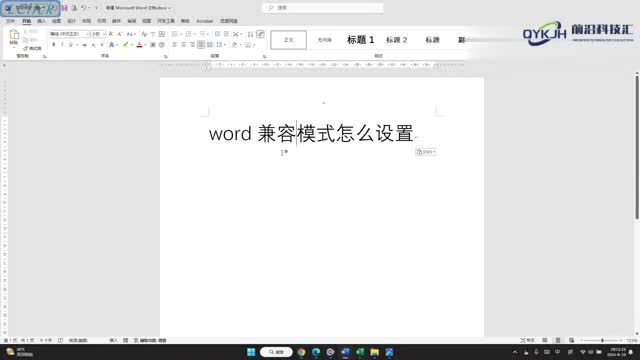Switch to the Insert ribbon tab
The image size is (640, 360).
(41, 21)
